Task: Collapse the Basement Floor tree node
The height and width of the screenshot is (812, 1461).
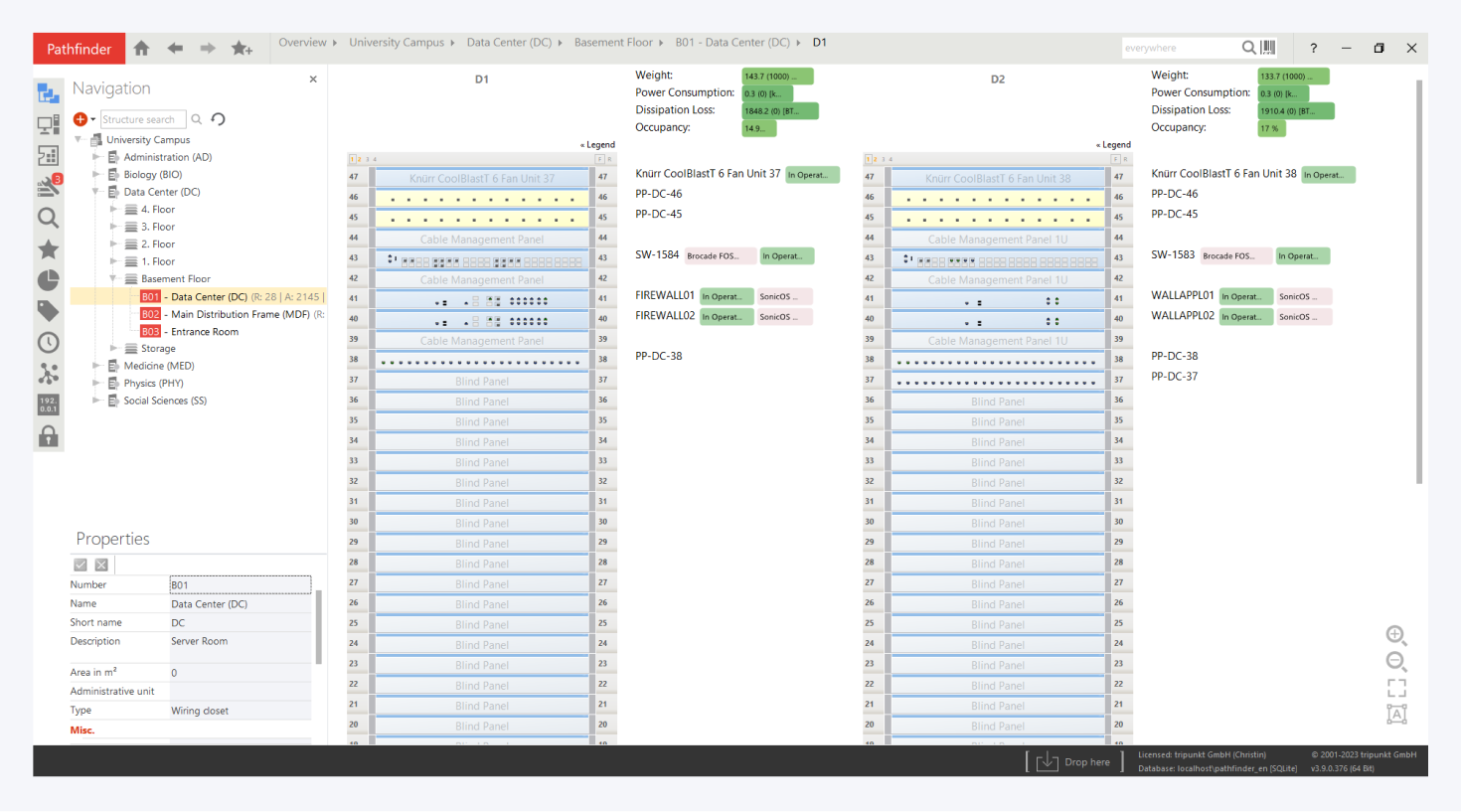Action: pos(113,279)
